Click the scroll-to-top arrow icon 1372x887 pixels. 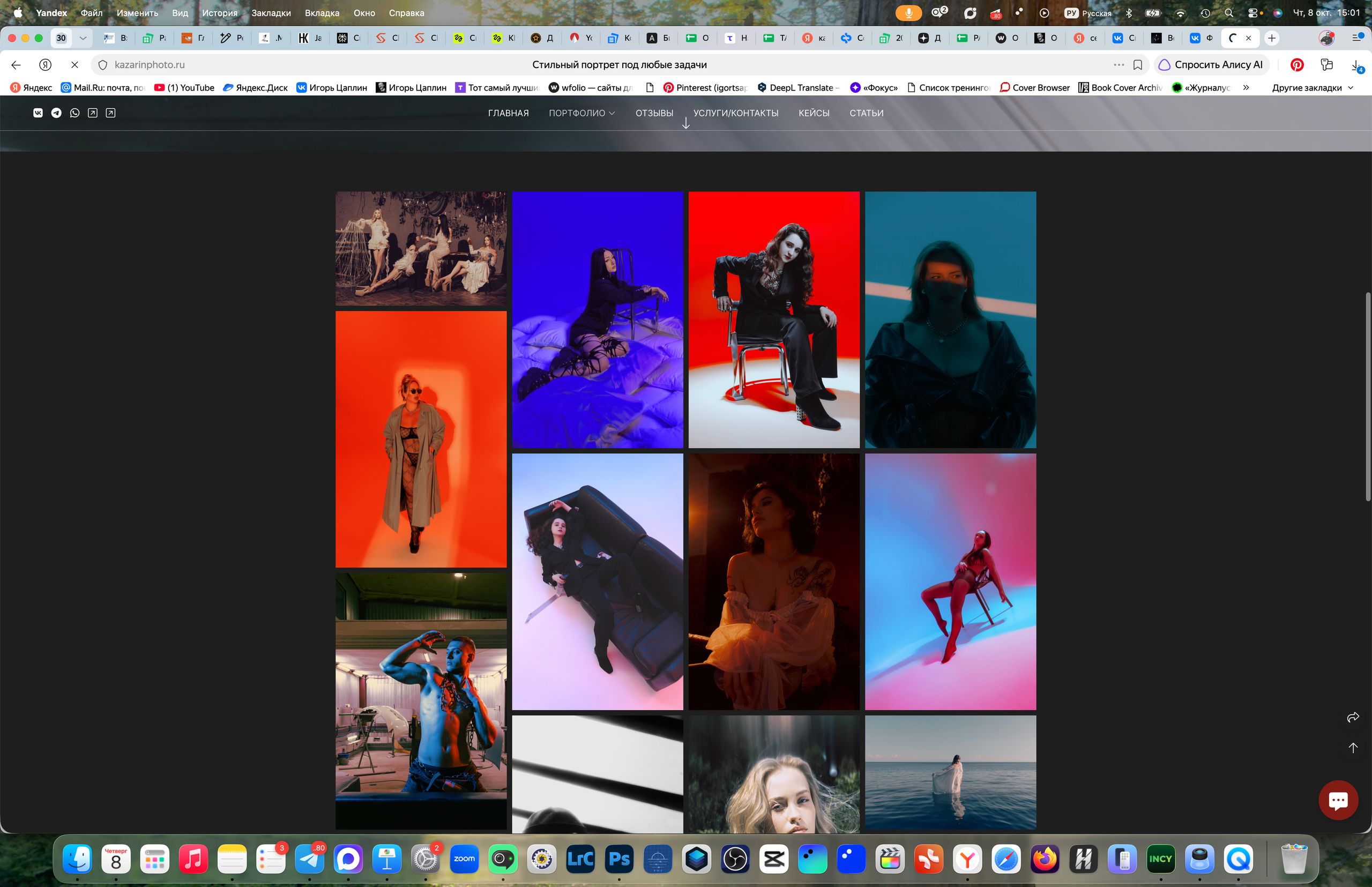pos(1353,748)
